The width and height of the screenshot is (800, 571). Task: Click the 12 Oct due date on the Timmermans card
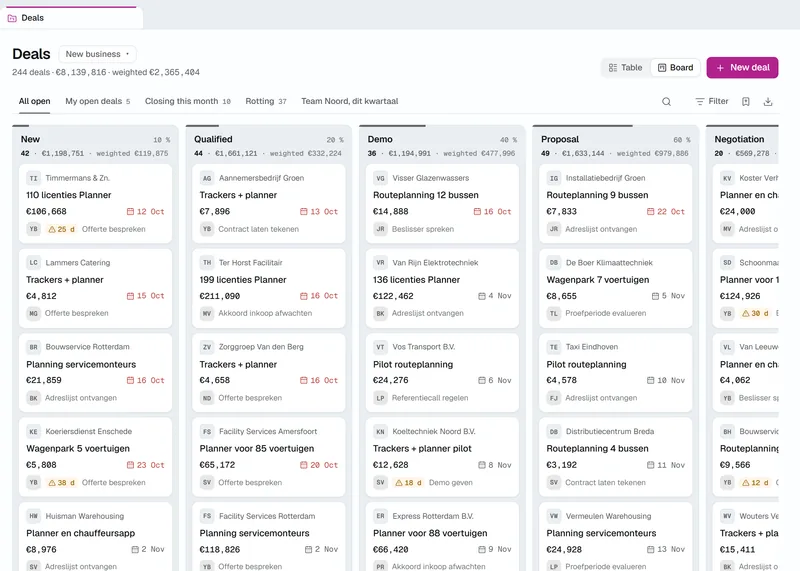(145, 211)
